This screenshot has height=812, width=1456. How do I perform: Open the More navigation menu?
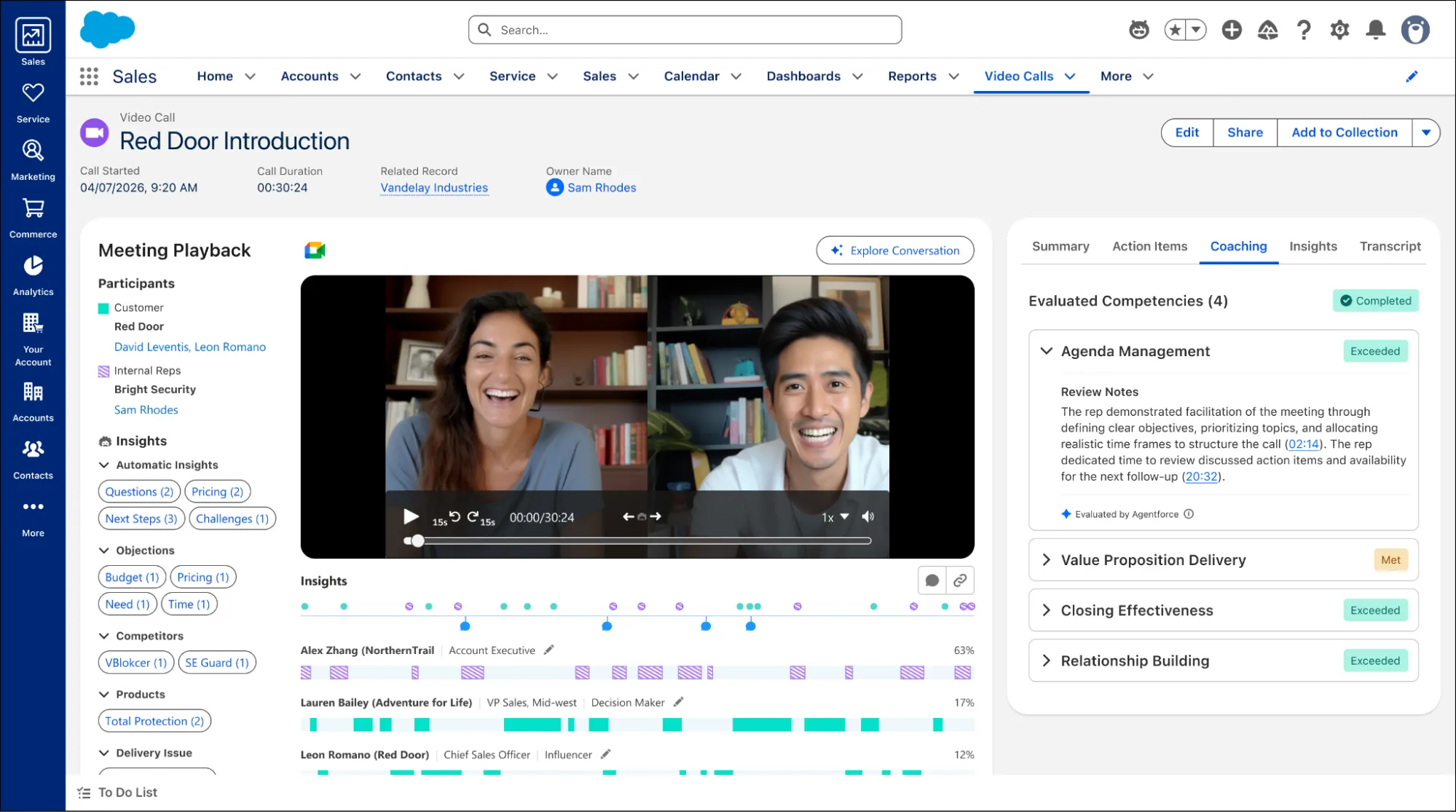pyautogui.click(x=1127, y=76)
